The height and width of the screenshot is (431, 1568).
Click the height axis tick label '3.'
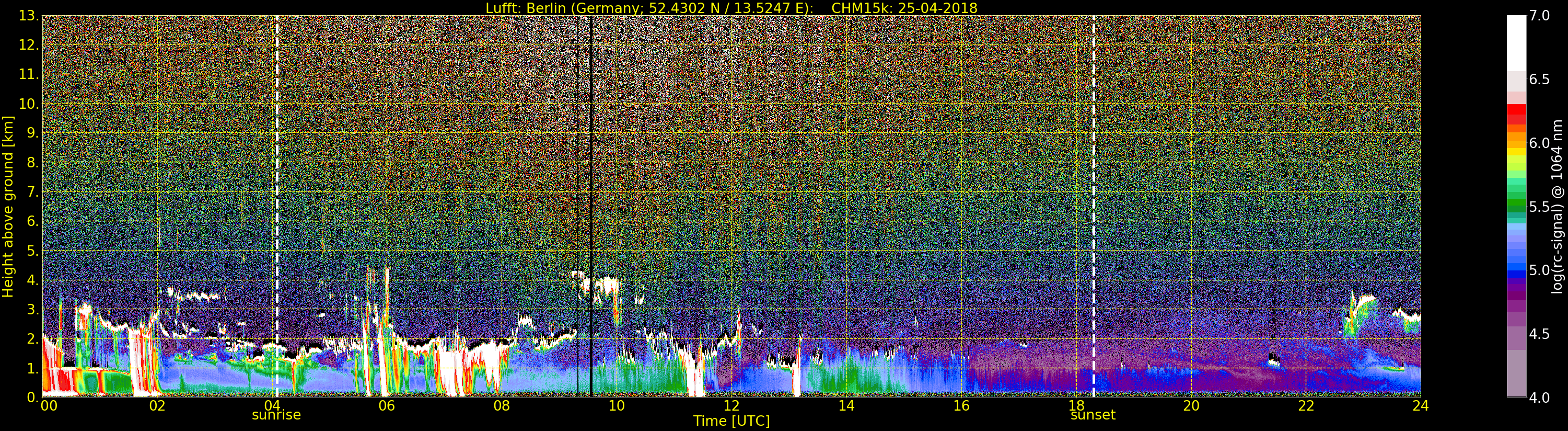pyautogui.click(x=32, y=309)
